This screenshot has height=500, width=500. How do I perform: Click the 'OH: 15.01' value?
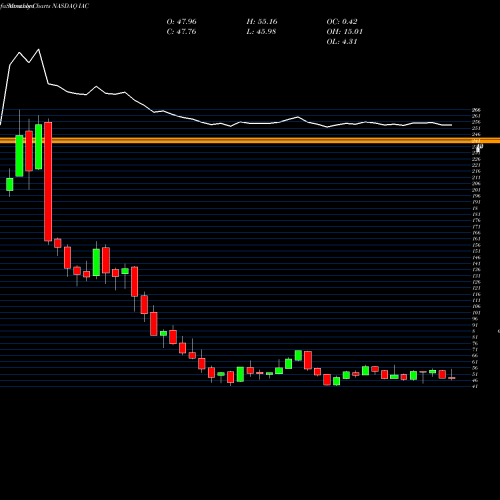[x=345, y=32]
